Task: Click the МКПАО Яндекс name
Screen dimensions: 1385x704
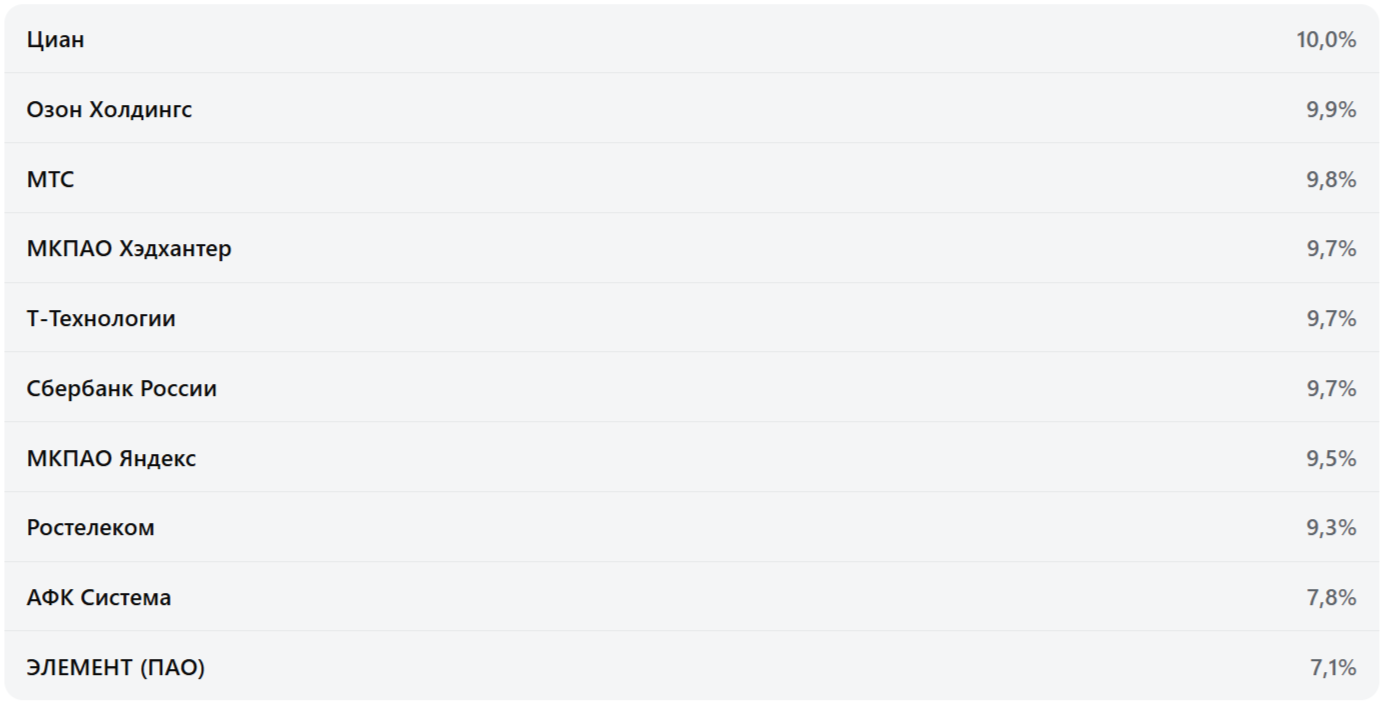Action: coord(112,459)
